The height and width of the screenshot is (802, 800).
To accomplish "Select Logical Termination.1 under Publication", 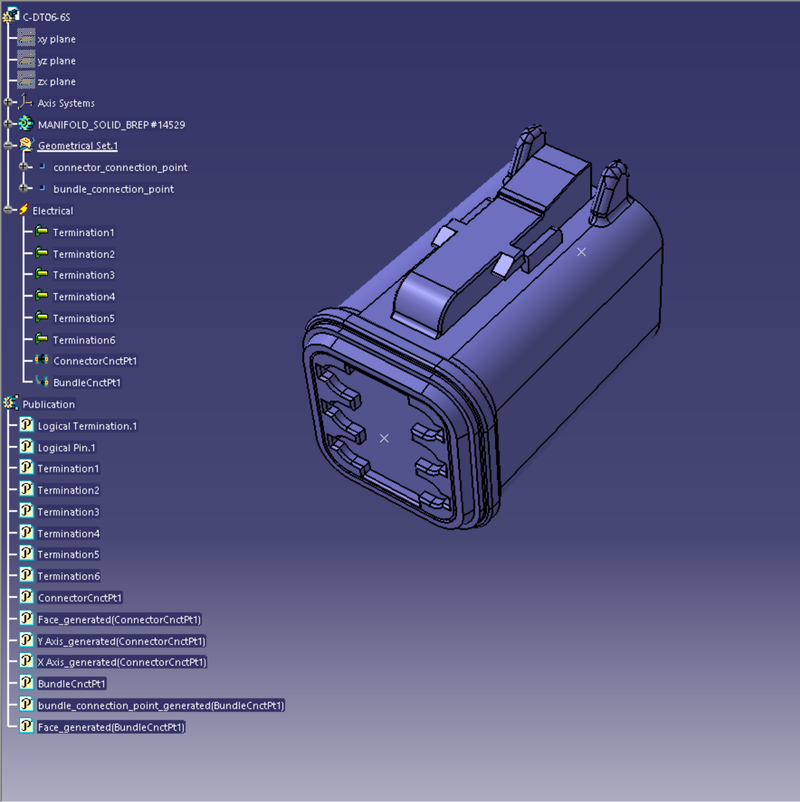I will click(87, 426).
